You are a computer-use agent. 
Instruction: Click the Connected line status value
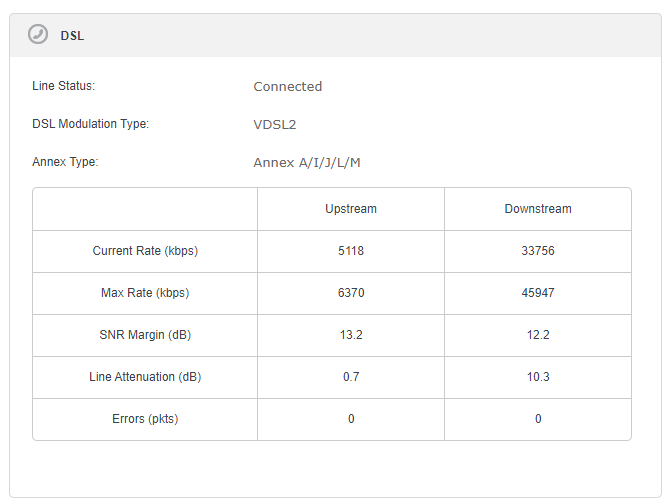tap(288, 86)
